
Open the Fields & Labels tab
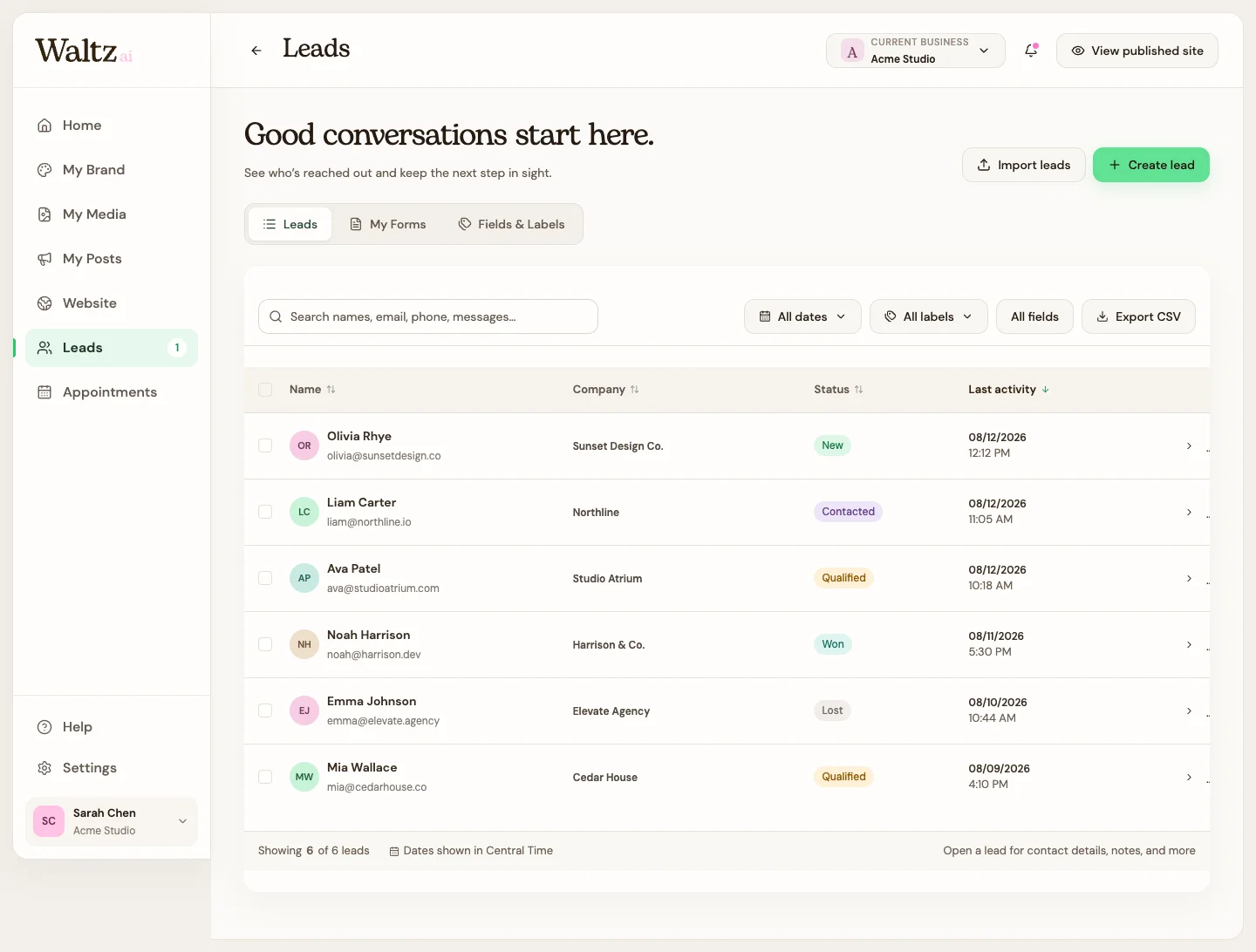point(512,224)
